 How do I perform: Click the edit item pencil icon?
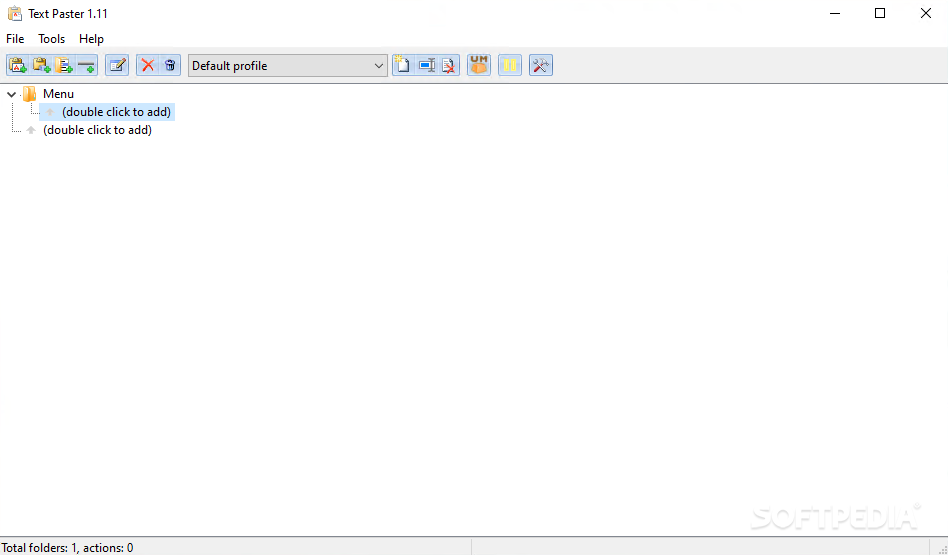117,65
